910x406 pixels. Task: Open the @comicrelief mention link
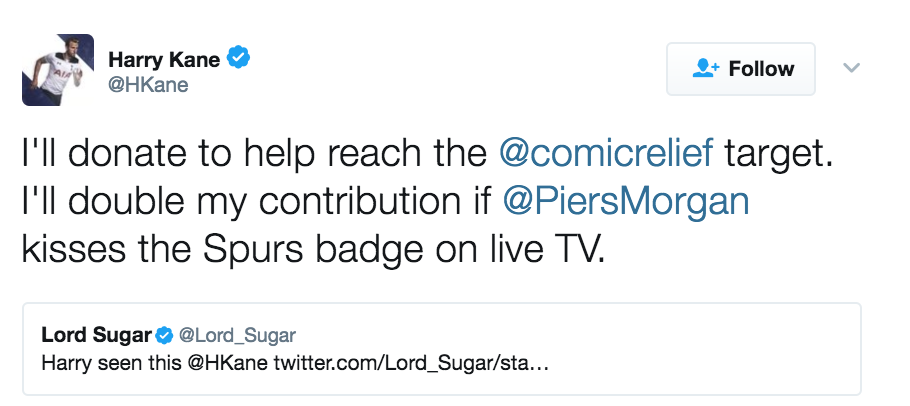606,156
